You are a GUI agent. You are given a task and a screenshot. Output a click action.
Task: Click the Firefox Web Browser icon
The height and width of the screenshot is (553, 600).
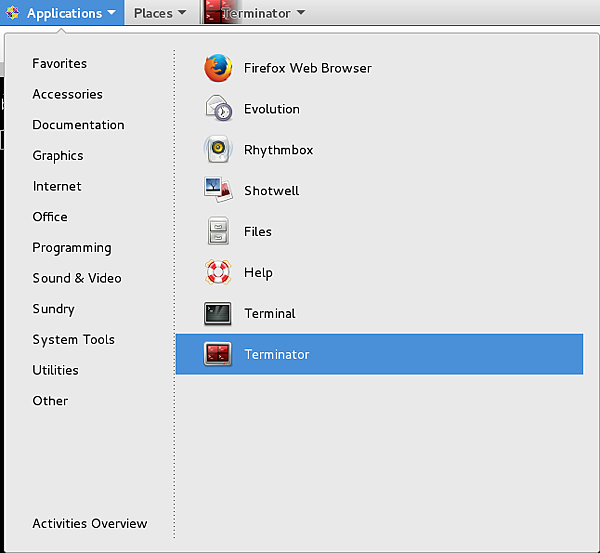218,68
